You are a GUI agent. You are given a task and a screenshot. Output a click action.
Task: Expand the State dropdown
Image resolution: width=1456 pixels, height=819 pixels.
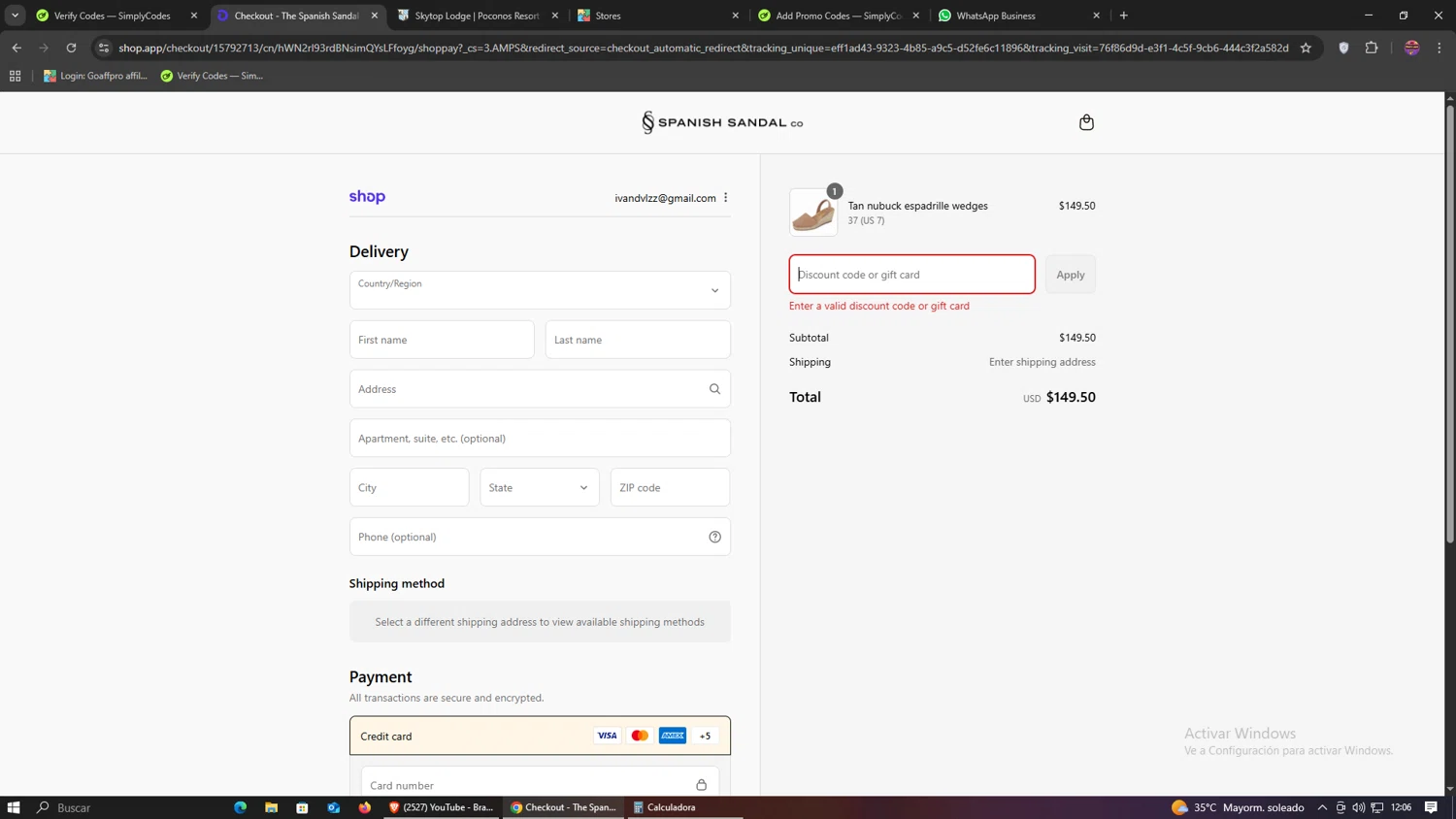click(540, 487)
